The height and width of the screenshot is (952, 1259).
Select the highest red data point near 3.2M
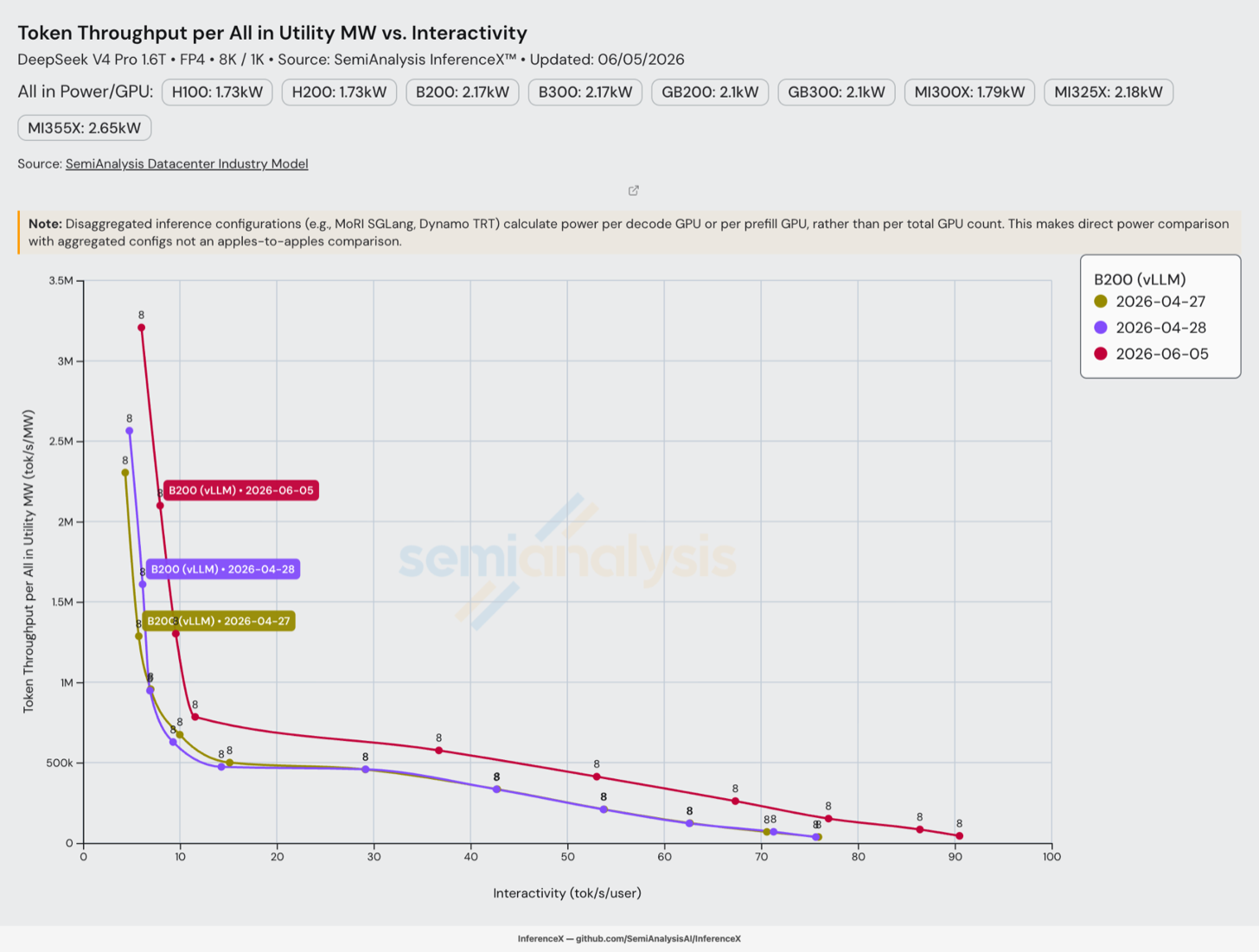point(141,328)
